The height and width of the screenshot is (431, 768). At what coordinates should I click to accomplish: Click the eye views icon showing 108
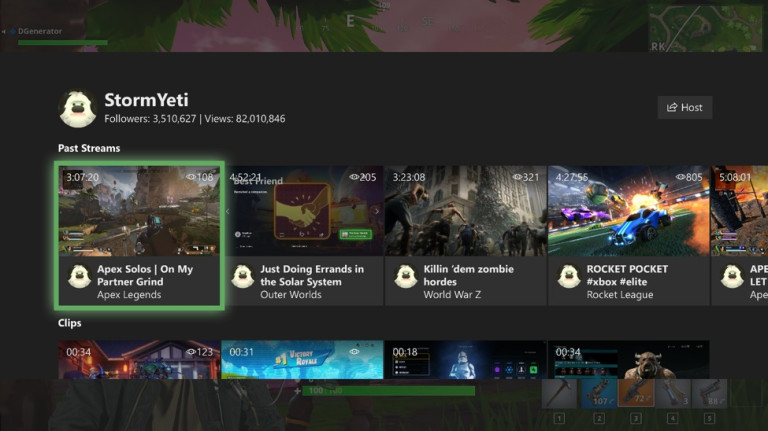pos(191,177)
